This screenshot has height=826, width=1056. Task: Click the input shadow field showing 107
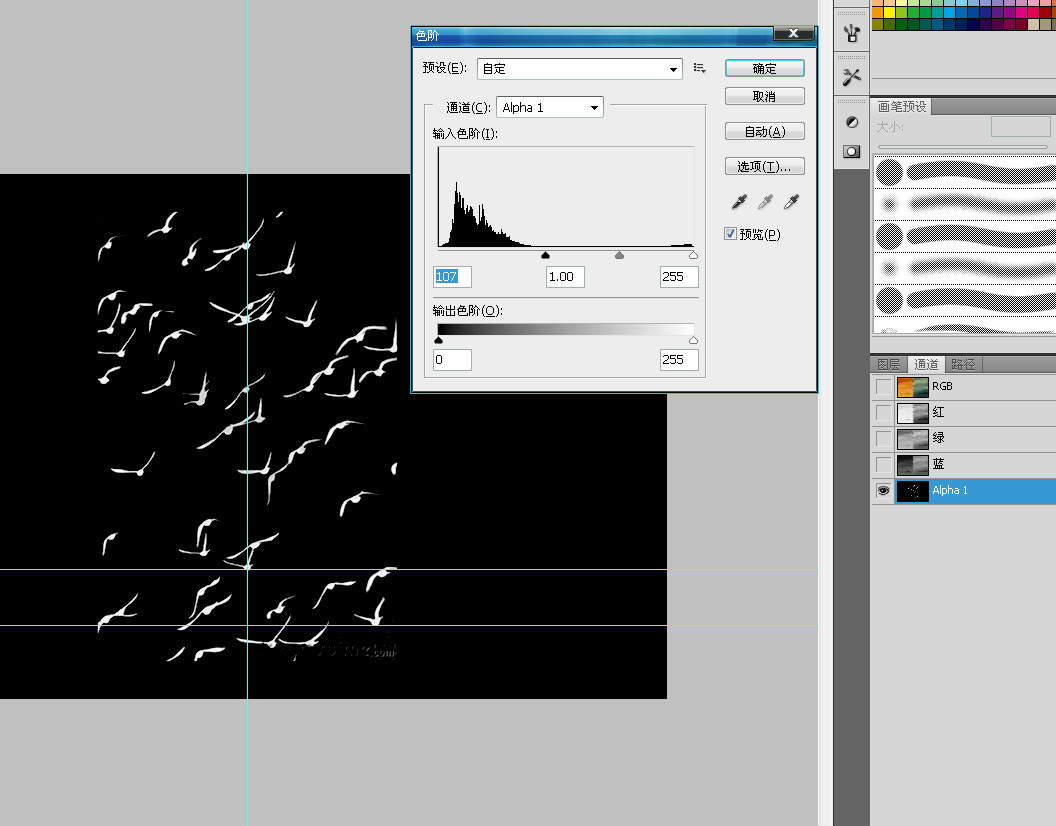tap(452, 277)
